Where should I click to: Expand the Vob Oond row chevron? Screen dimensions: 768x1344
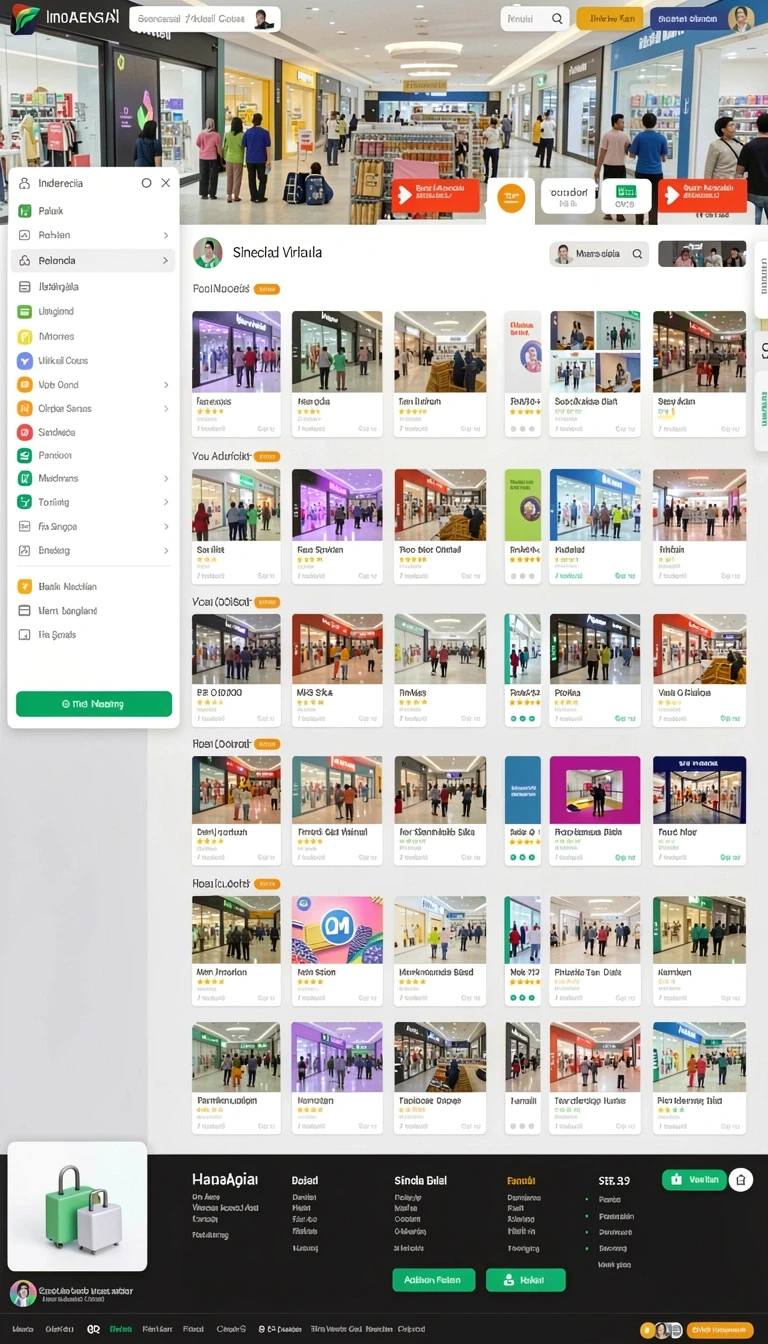pos(166,384)
